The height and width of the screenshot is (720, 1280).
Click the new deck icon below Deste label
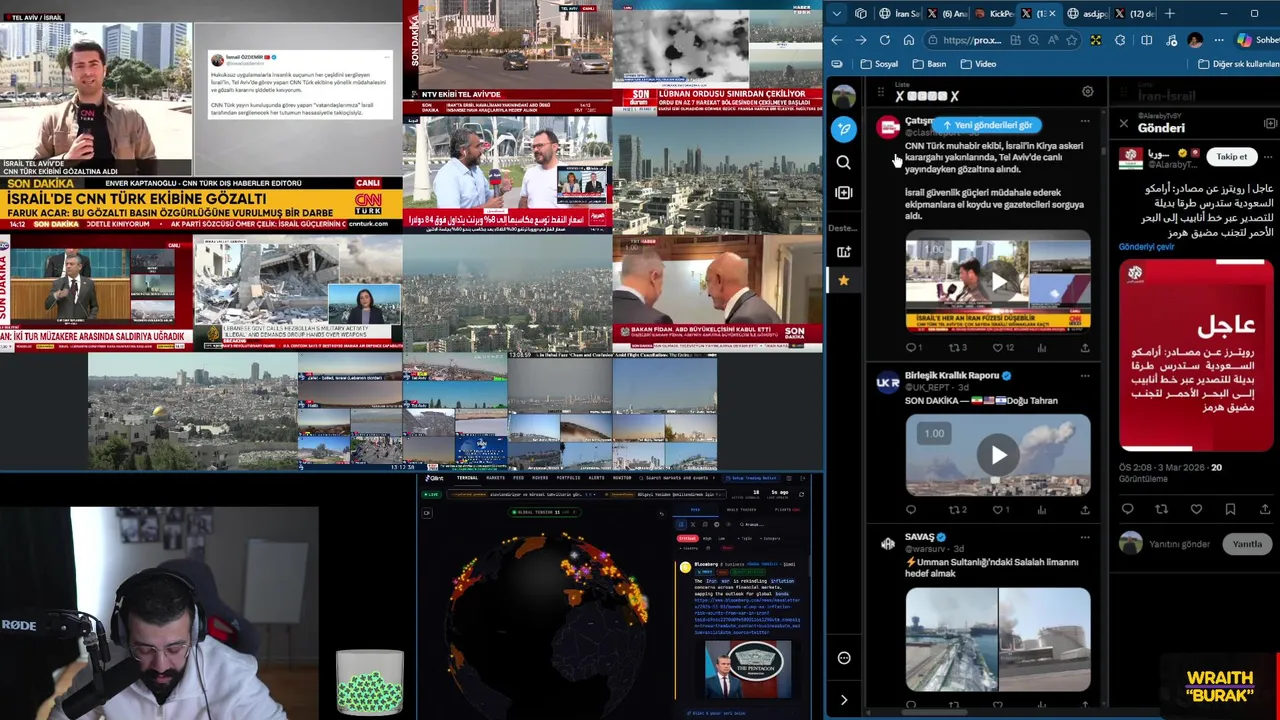tap(844, 252)
